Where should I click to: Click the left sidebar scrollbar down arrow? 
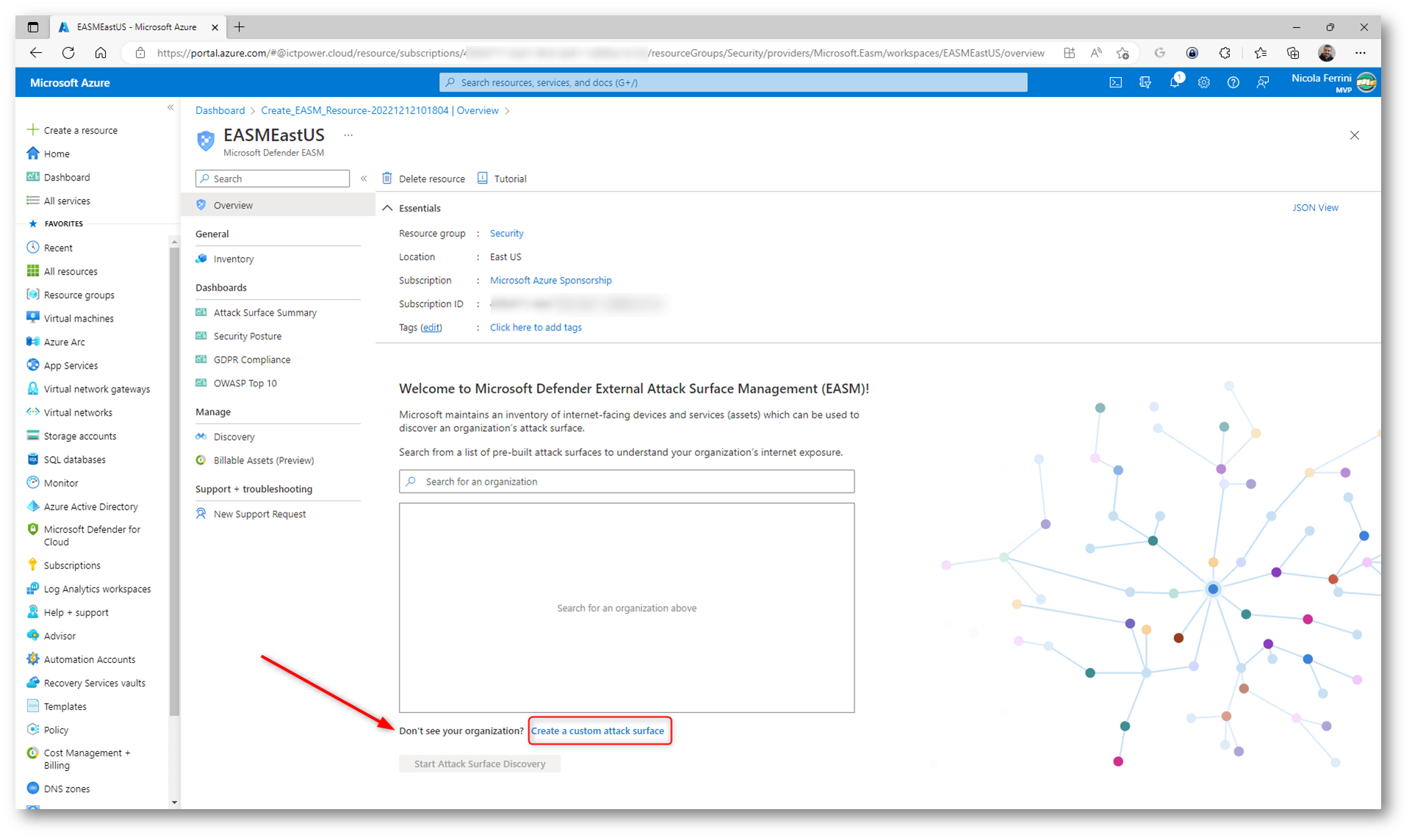pyautogui.click(x=174, y=802)
